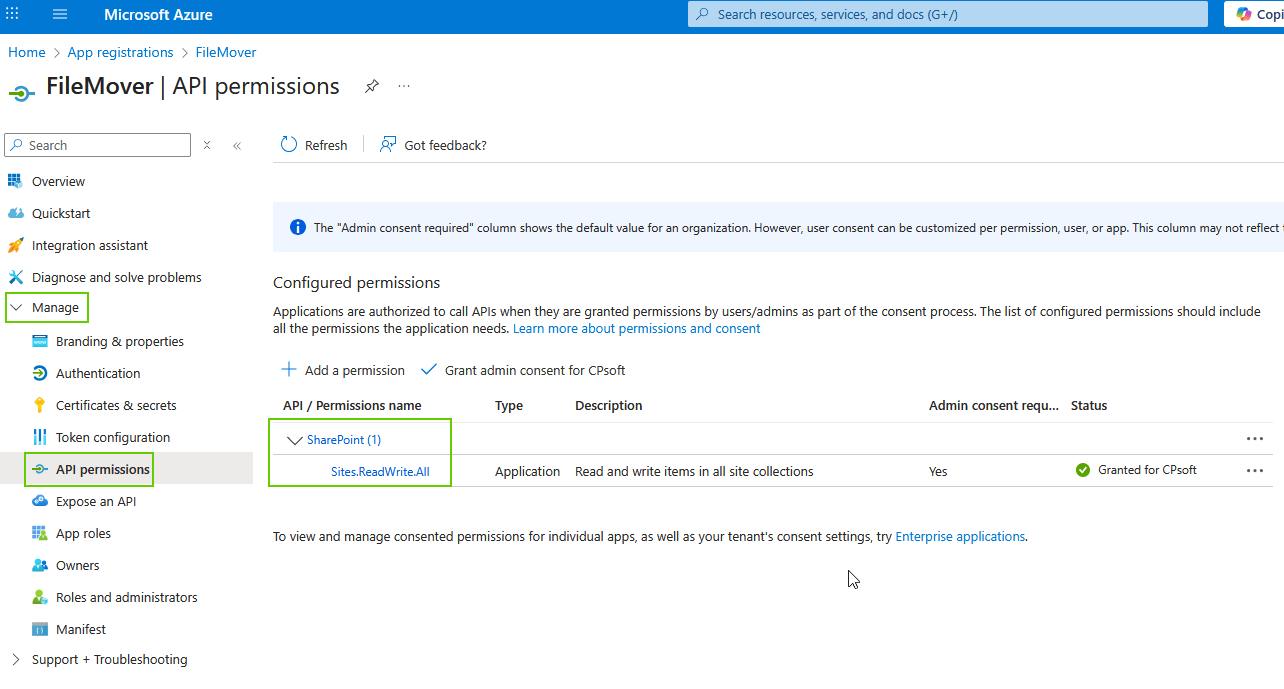Click the sidebar Search input field

[97, 144]
